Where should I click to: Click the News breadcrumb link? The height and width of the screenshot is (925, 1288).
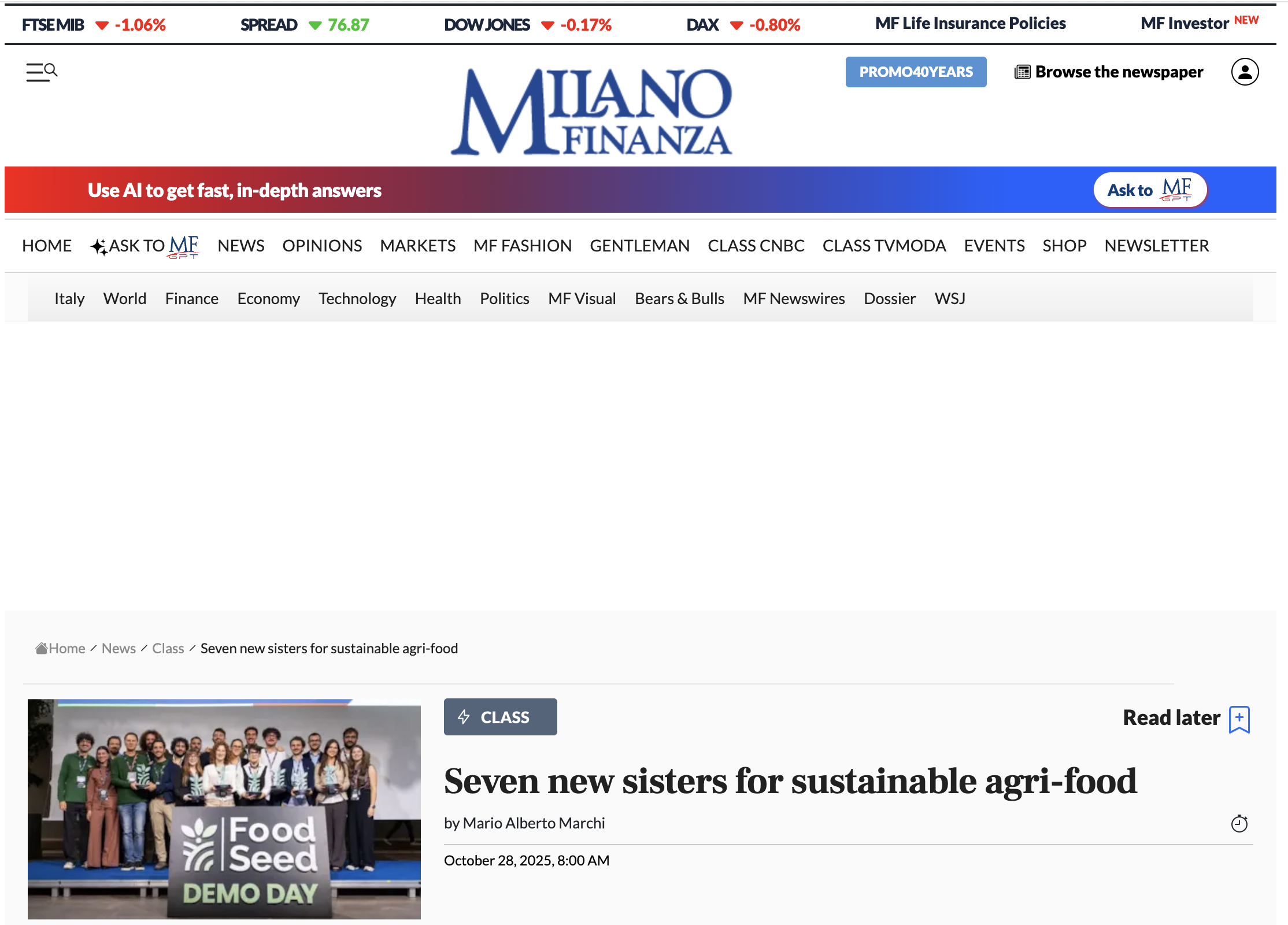click(x=119, y=648)
